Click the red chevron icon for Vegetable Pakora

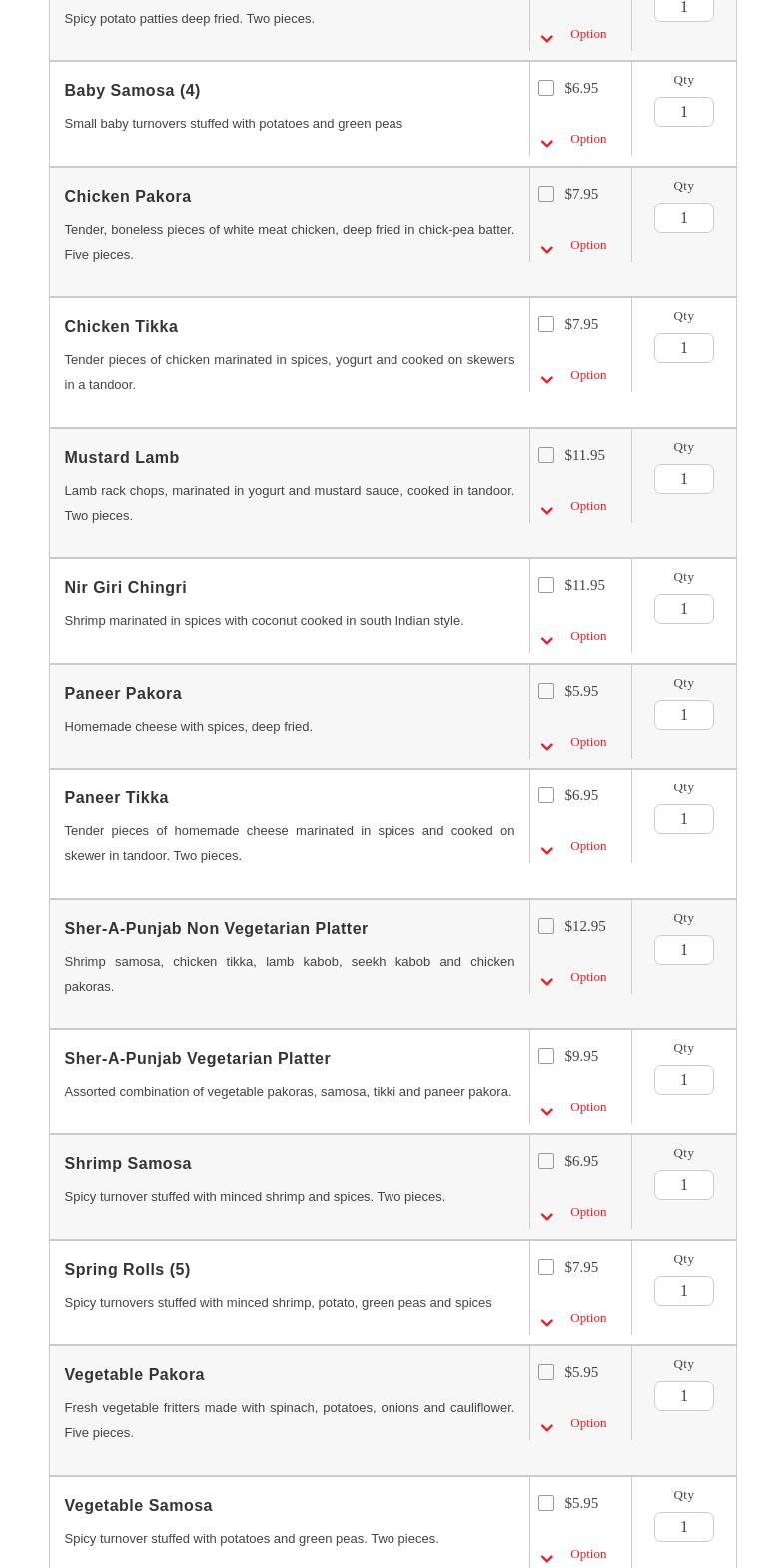coord(546,1428)
